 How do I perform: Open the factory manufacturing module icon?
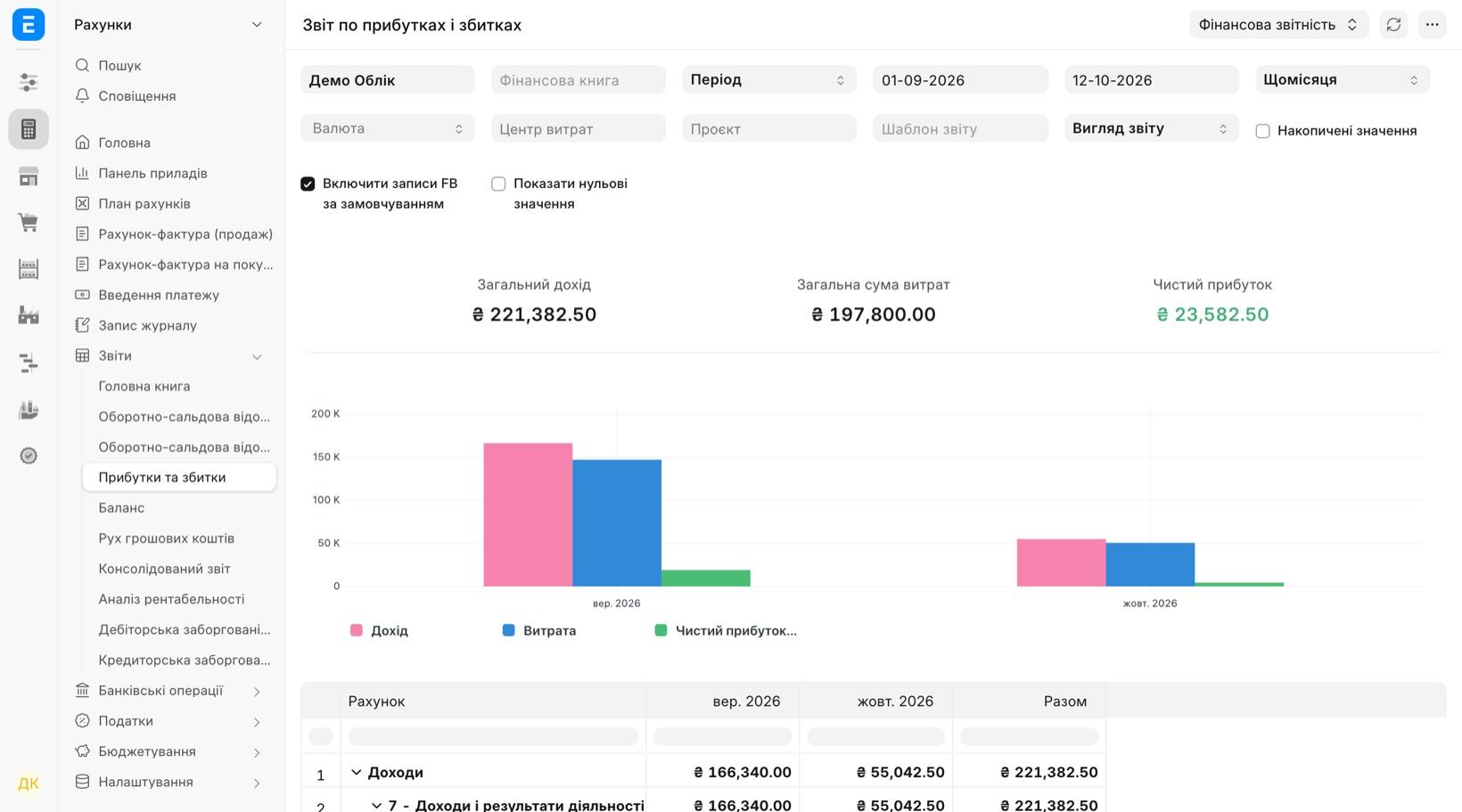click(29, 315)
